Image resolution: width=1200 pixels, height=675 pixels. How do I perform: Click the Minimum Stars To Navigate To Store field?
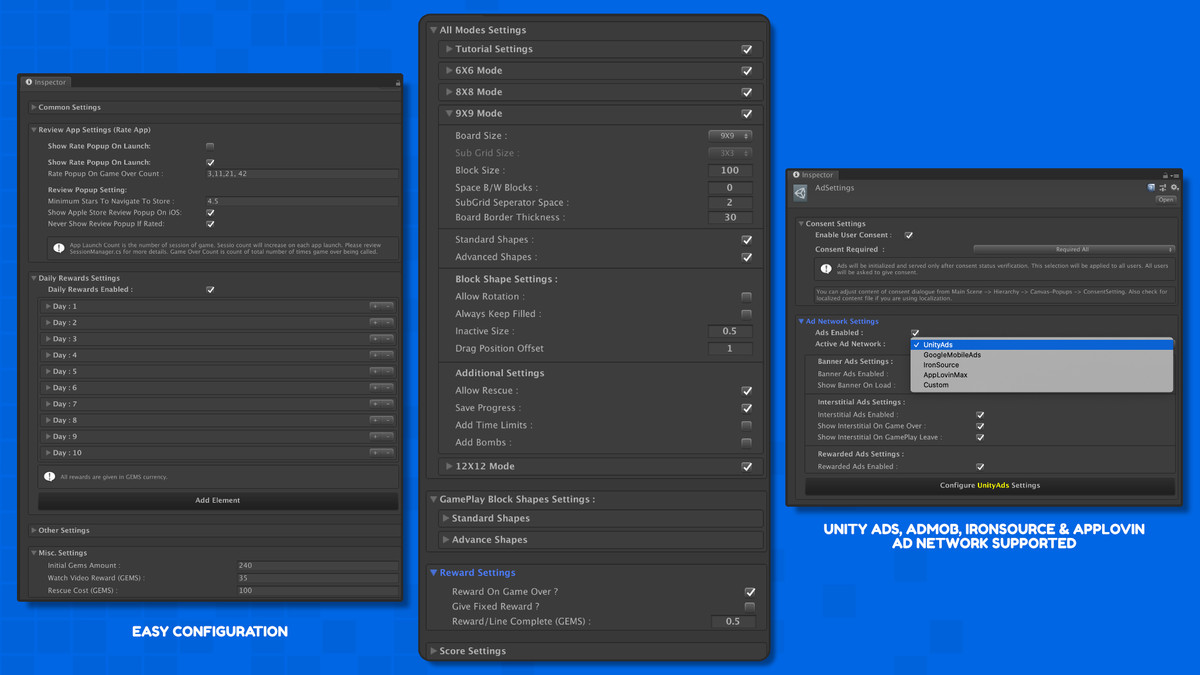(301, 202)
